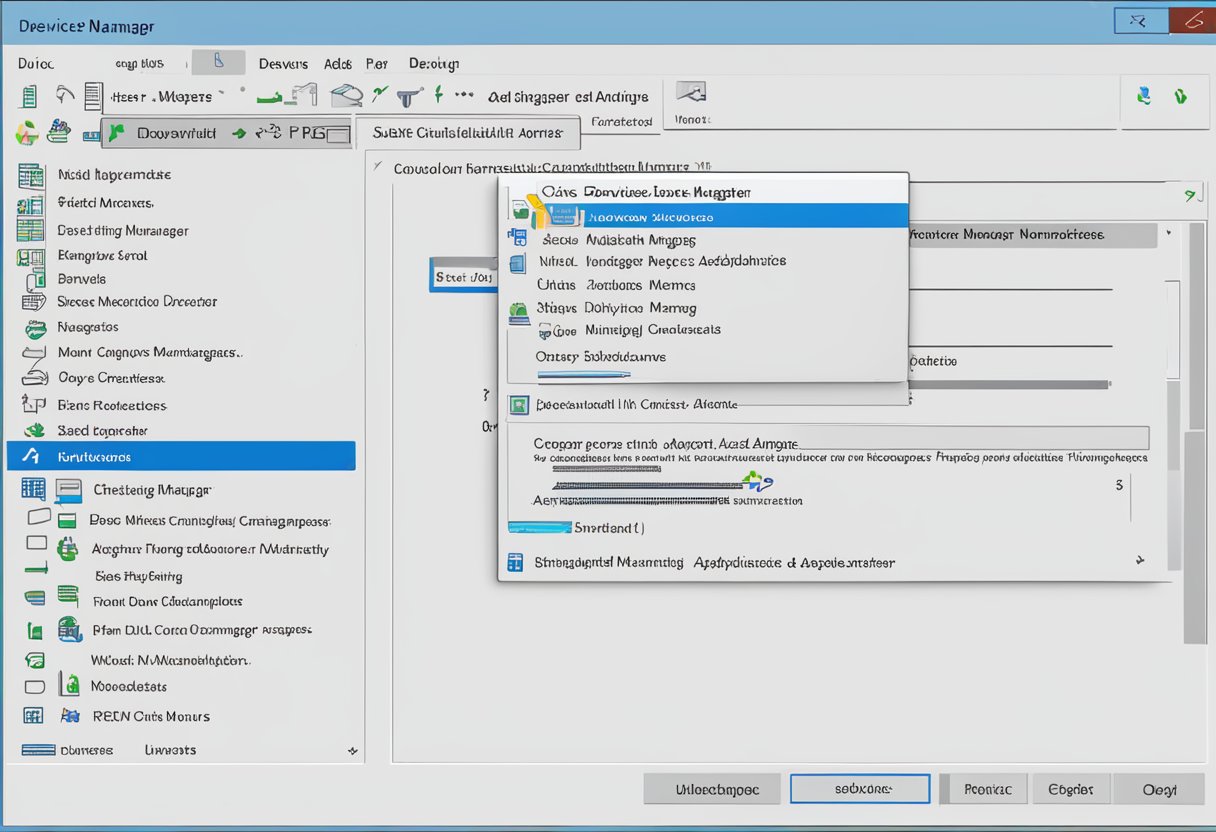The height and width of the screenshot is (832, 1216).
Task: Click the blue progress bar beside 'Snertiand'
Action: [539, 527]
